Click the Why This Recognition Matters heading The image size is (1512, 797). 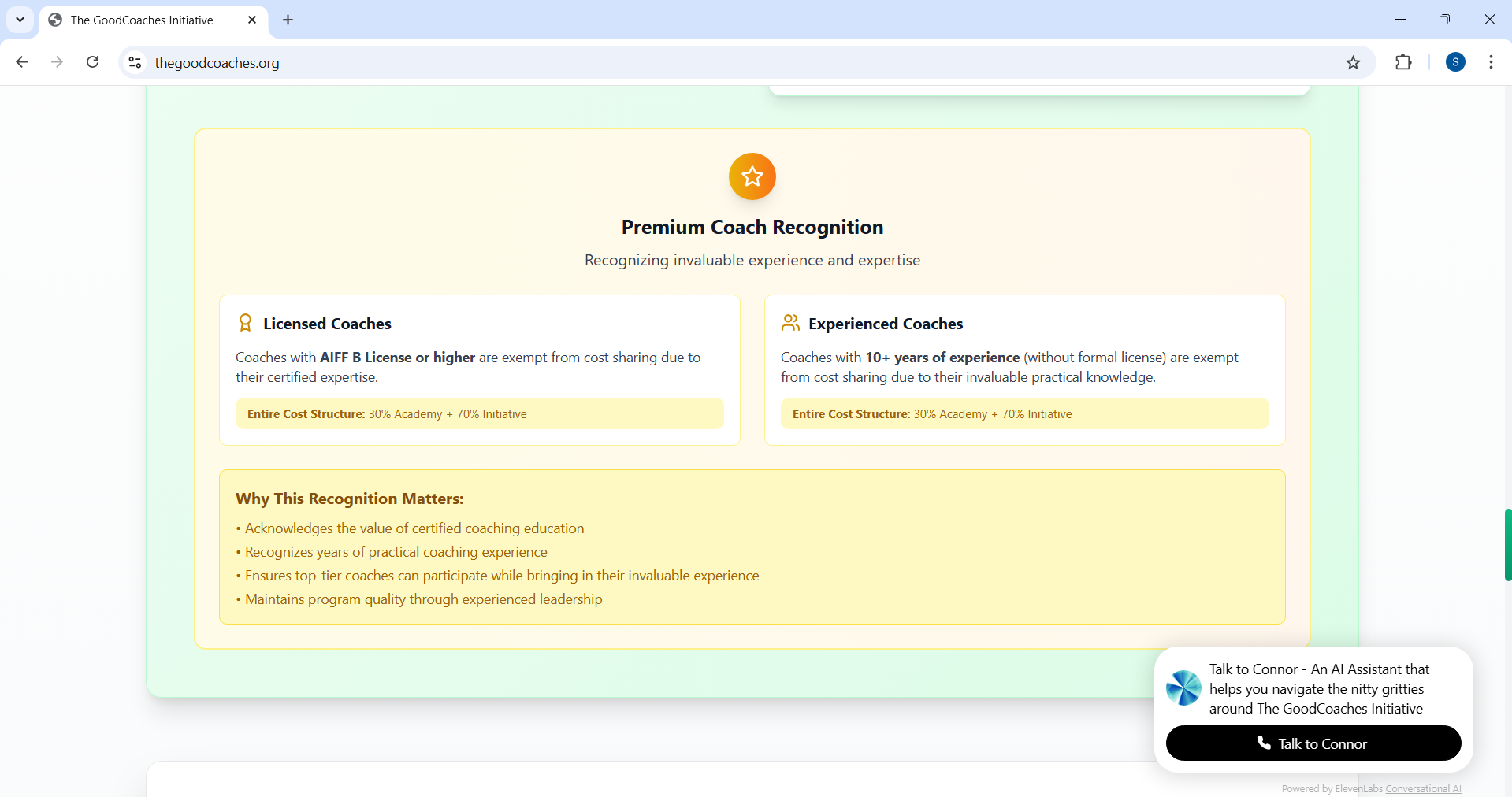pos(349,499)
